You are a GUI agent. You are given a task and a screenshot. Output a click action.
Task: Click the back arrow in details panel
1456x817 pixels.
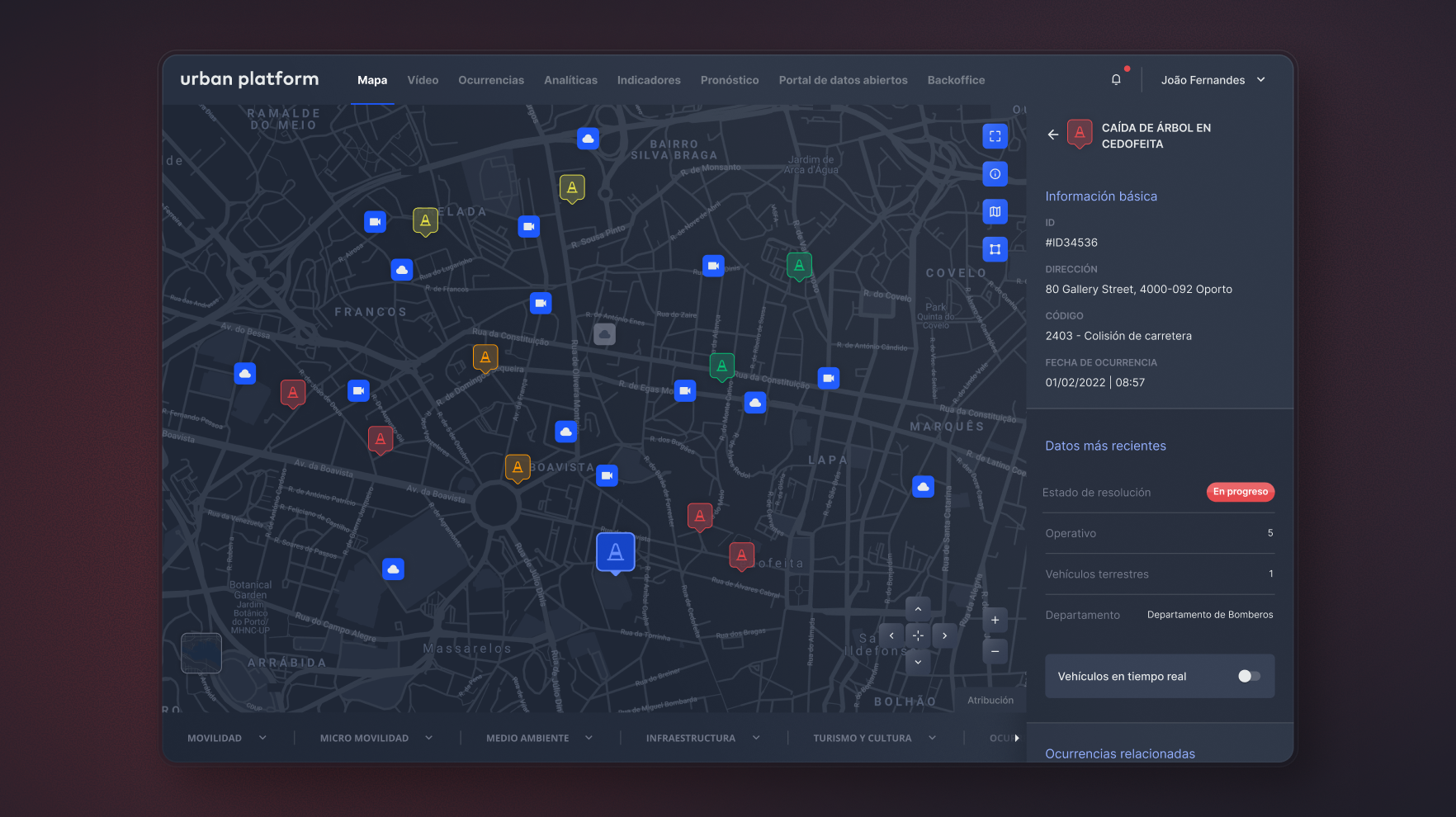click(1052, 135)
